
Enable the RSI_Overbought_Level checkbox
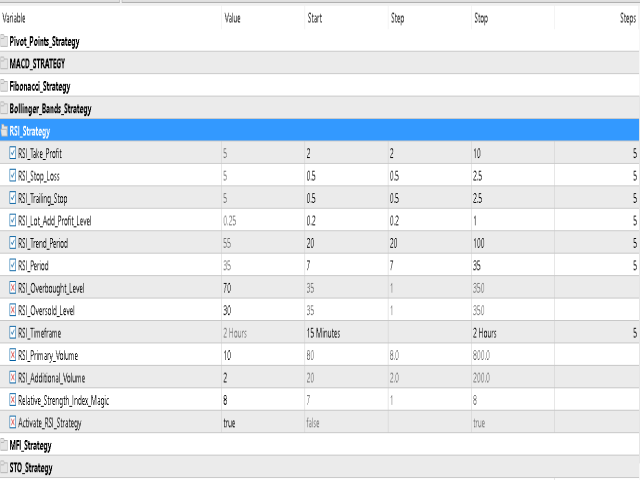point(13,288)
